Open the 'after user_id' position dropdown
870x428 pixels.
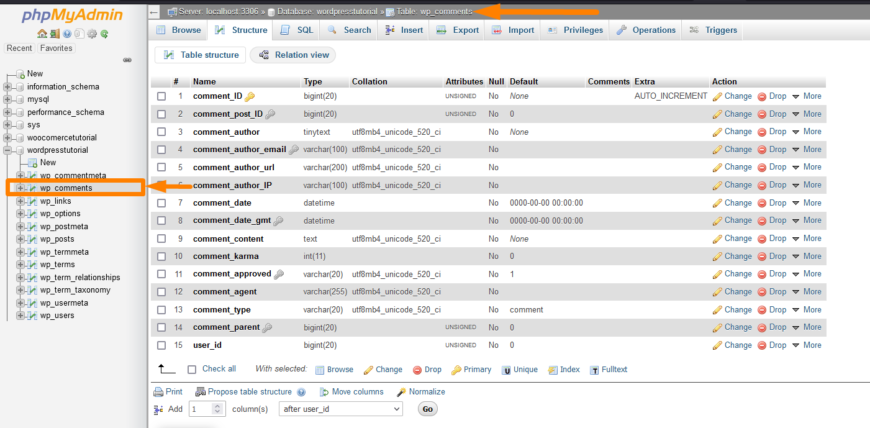point(340,409)
